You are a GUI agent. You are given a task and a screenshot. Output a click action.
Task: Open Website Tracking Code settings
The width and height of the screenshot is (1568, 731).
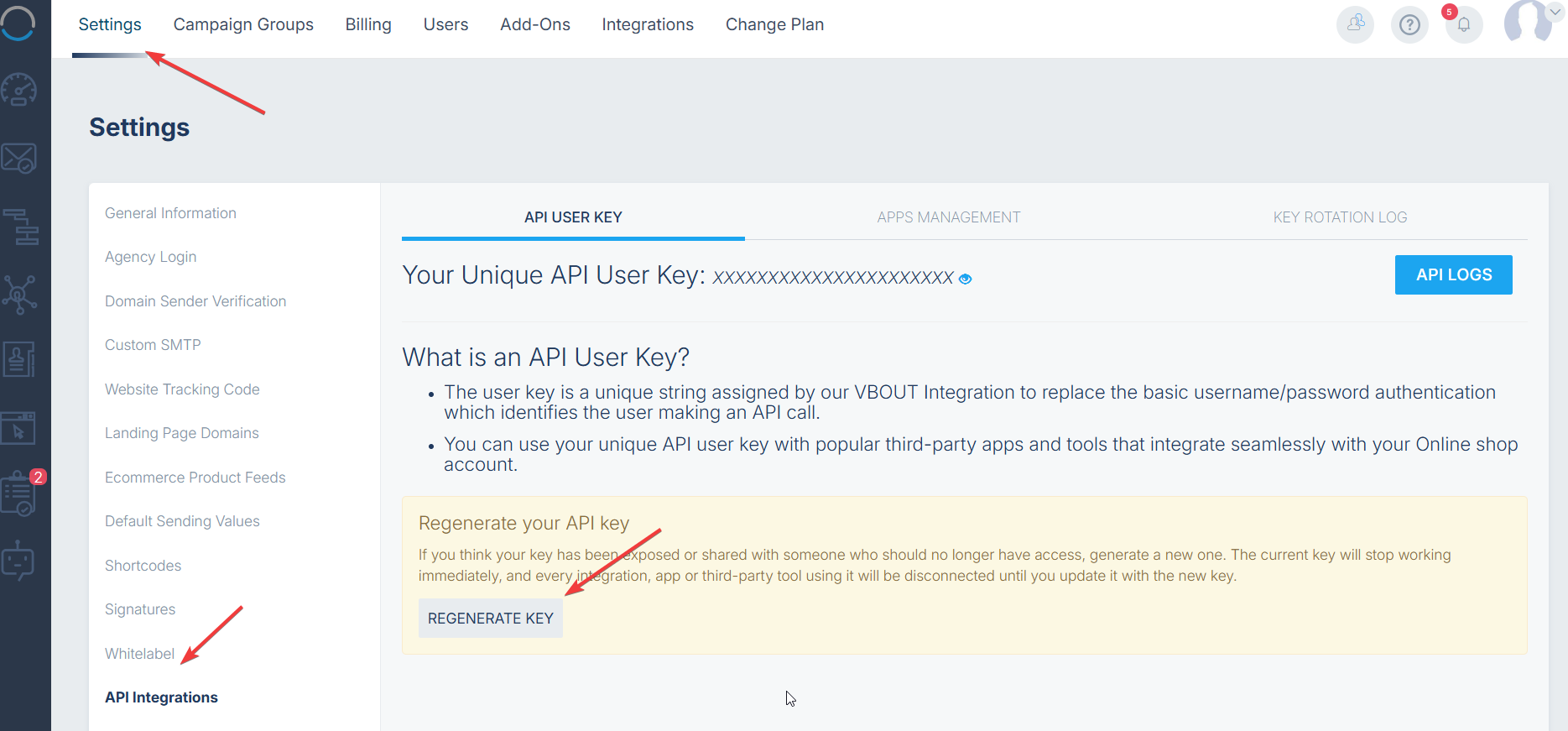[182, 389]
